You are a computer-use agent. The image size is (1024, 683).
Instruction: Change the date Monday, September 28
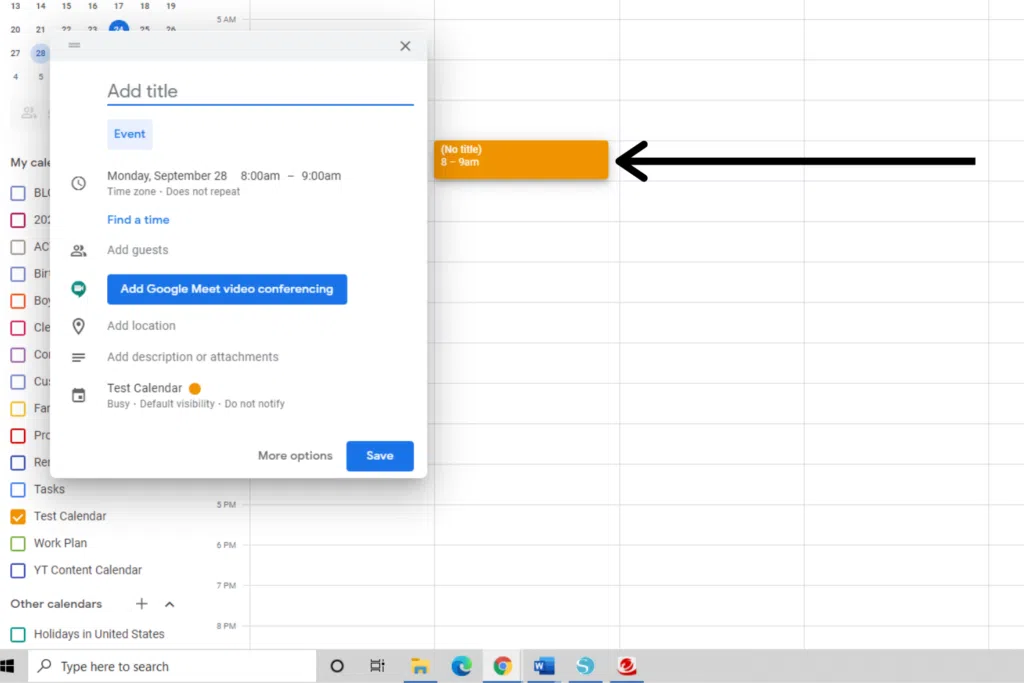(x=167, y=176)
